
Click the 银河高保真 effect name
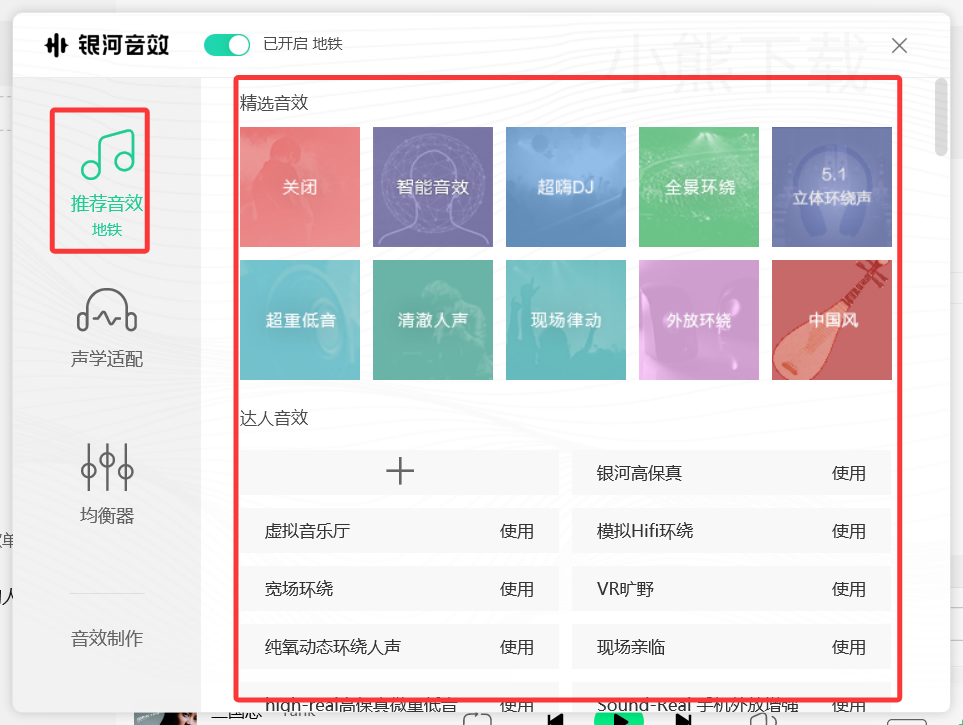tap(639, 473)
